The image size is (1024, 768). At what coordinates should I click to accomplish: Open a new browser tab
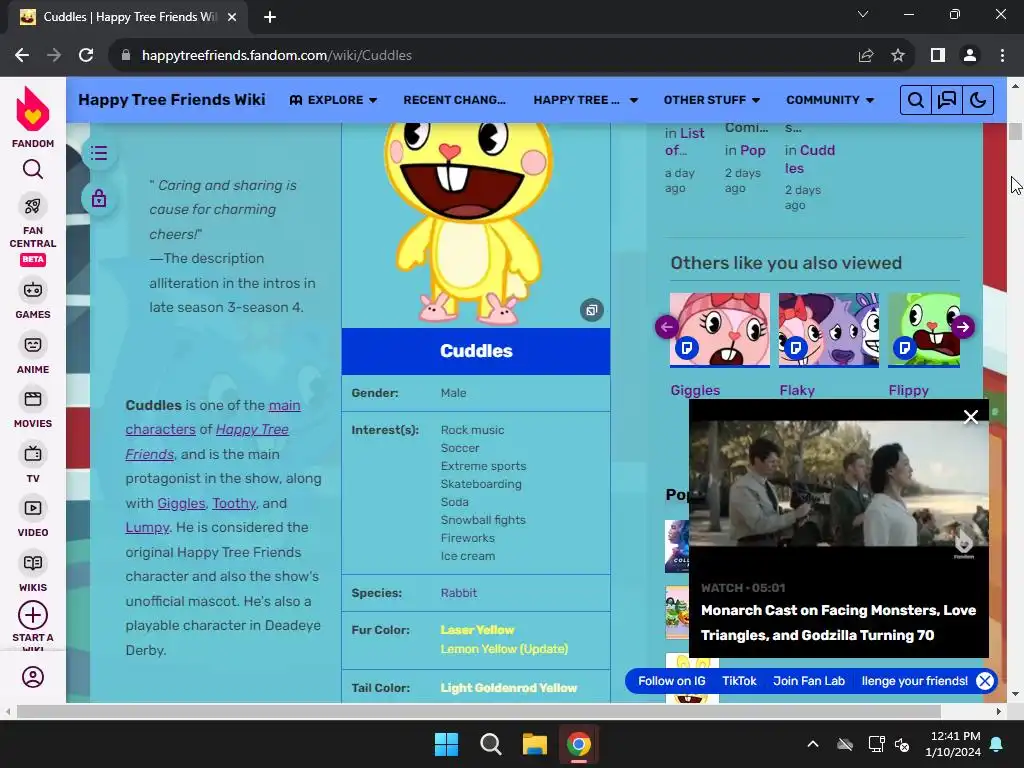tap(270, 17)
